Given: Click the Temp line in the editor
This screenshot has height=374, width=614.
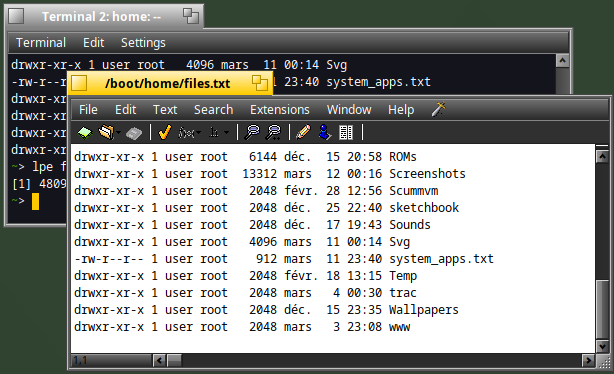Looking at the screenshot, I should (245, 276).
